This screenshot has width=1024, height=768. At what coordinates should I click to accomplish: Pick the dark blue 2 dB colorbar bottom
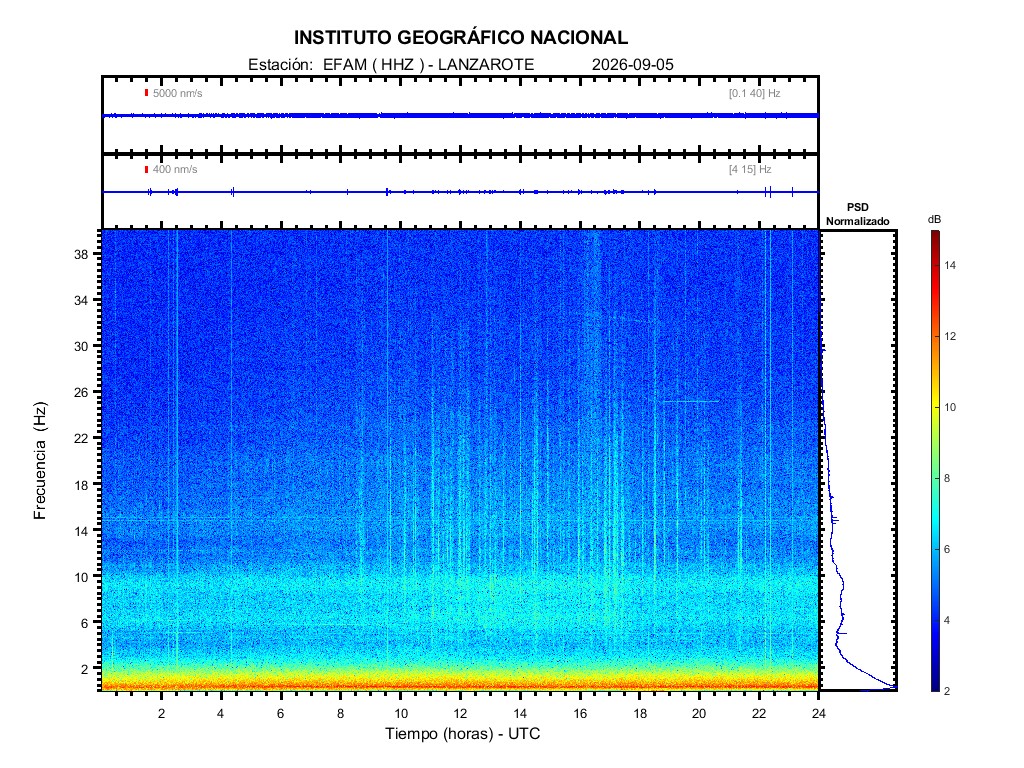pos(936,686)
